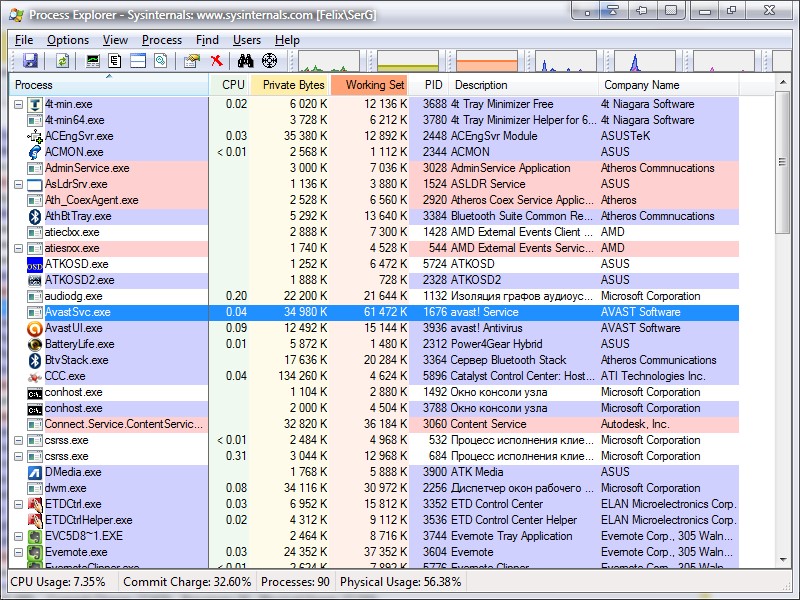Click the AvastUI.exe orange icon
The height and width of the screenshot is (600, 800).
pyautogui.click(x=35, y=328)
